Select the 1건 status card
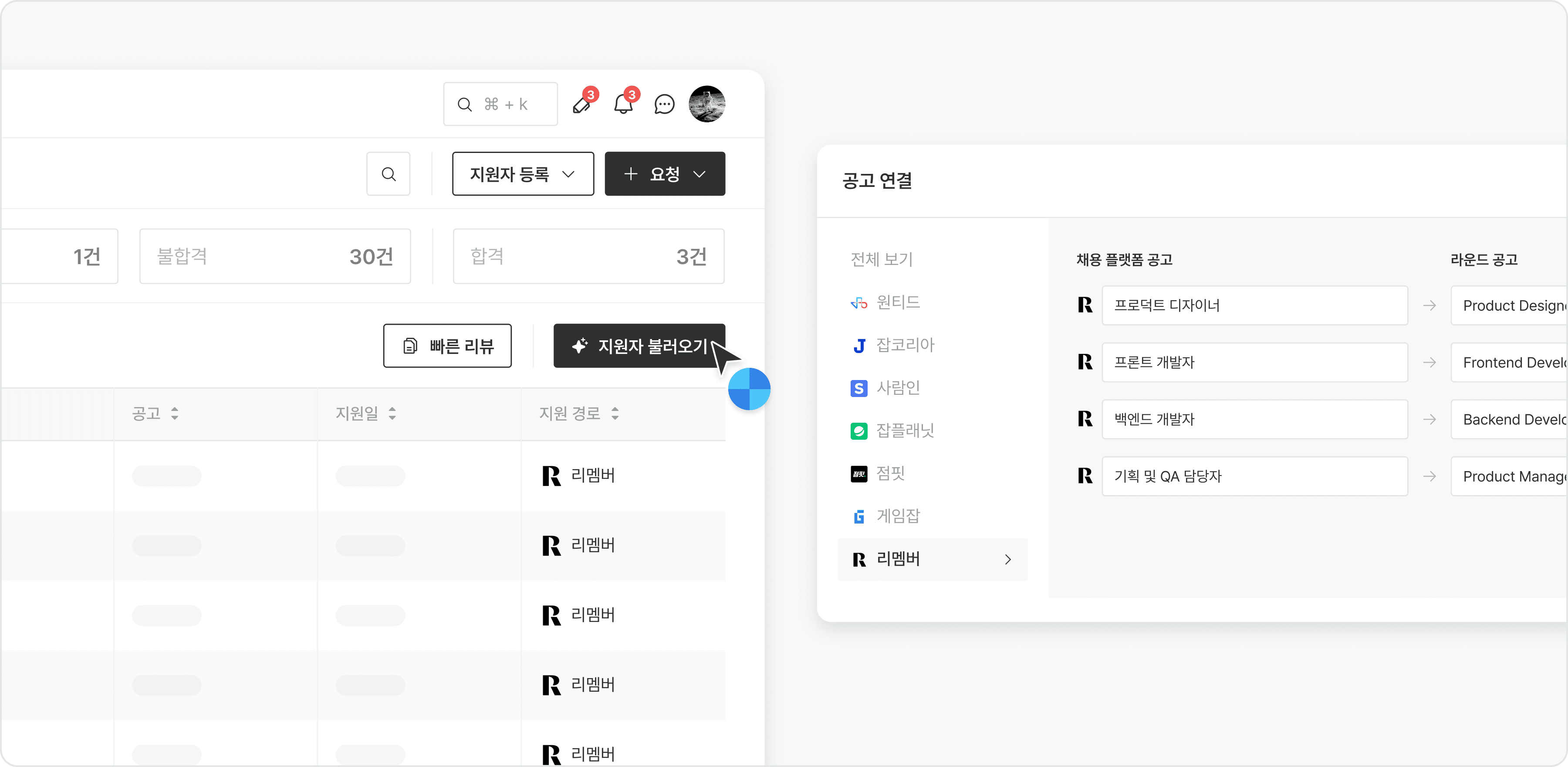Image resolution: width=1568 pixels, height=767 pixels. 59,257
